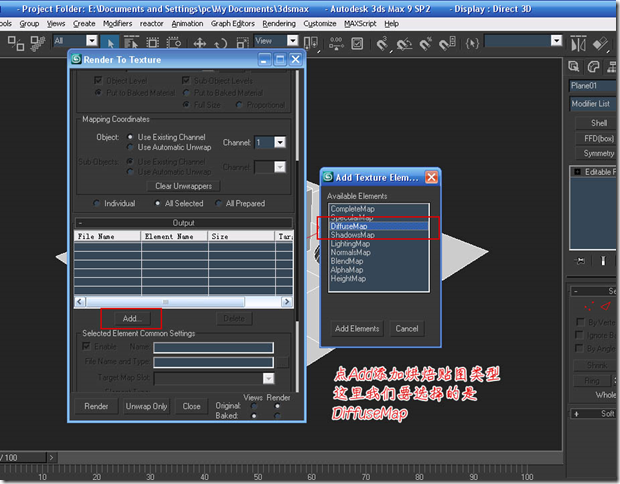Viewport: 620px width, 484px height.
Task: Toggle Angle Snap icon
Action: tap(404, 43)
